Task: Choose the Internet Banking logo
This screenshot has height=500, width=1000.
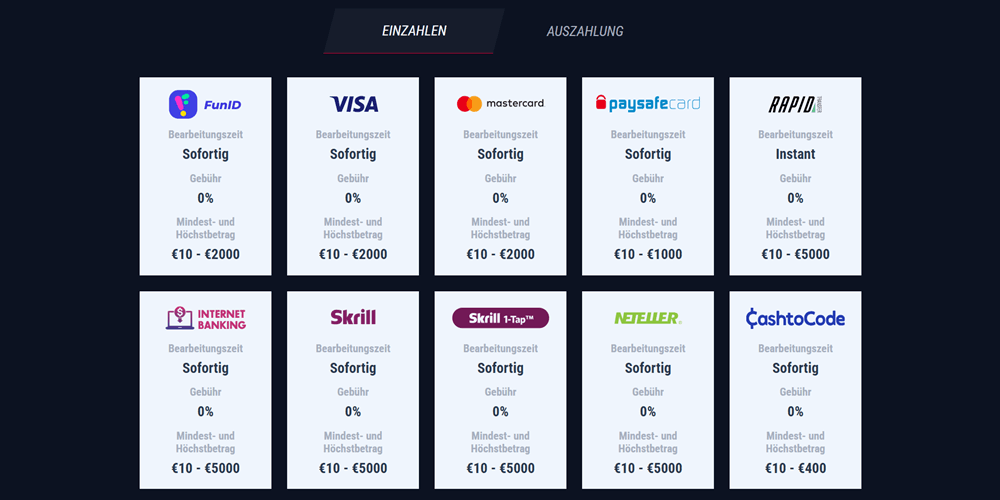Action: 205,318
